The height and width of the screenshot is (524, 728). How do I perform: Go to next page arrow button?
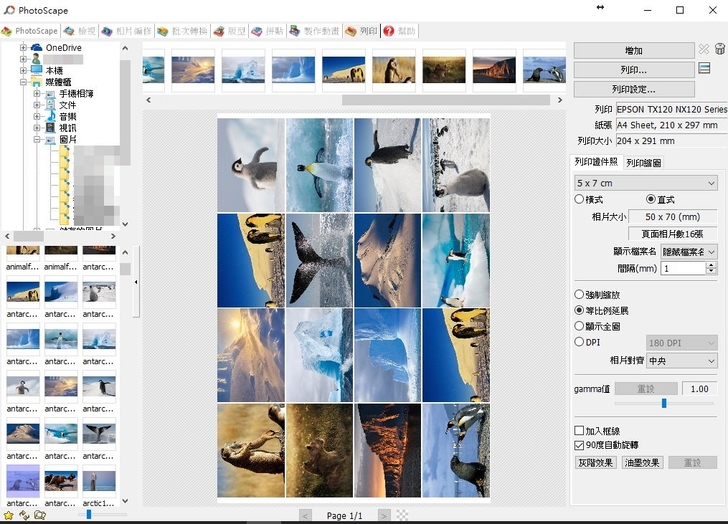coord(383,515)
